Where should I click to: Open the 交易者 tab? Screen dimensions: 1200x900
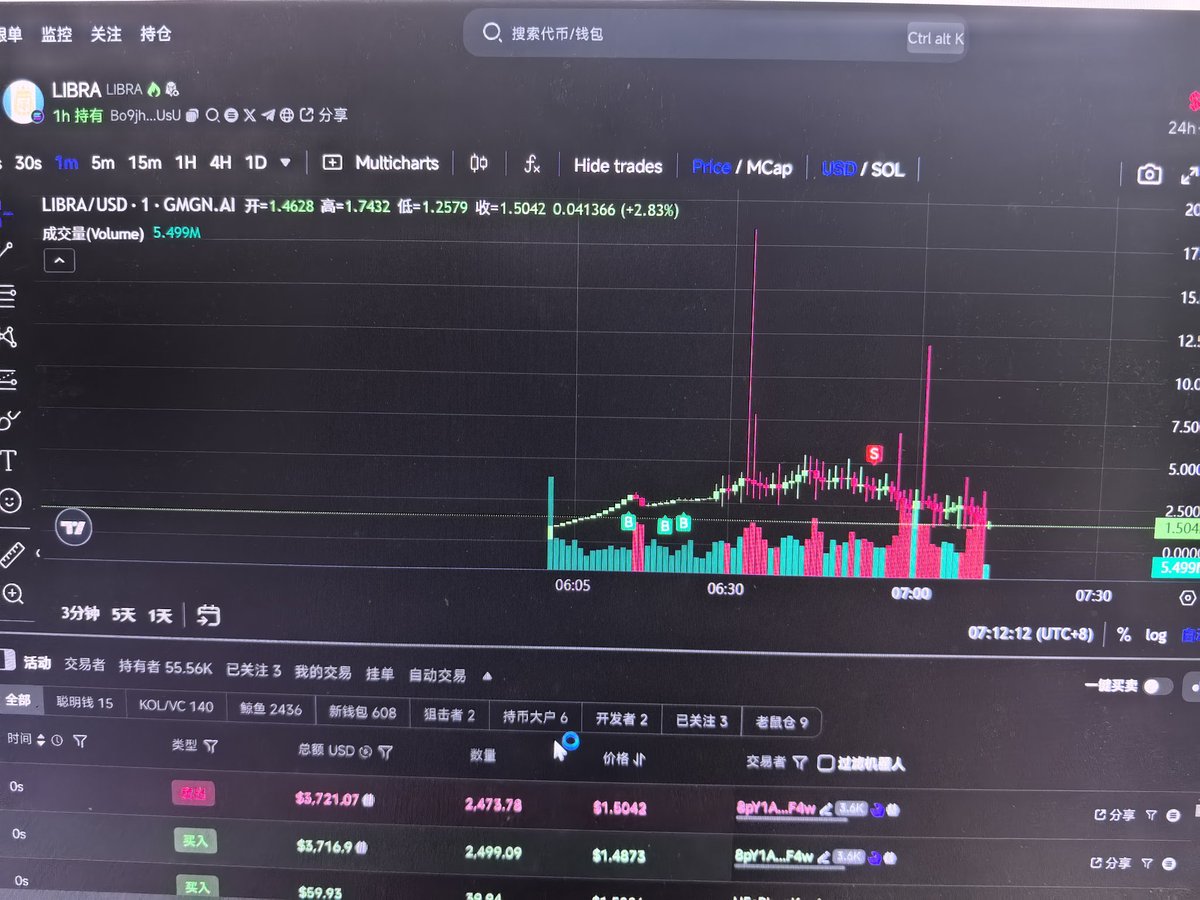[x=84, y=664]
